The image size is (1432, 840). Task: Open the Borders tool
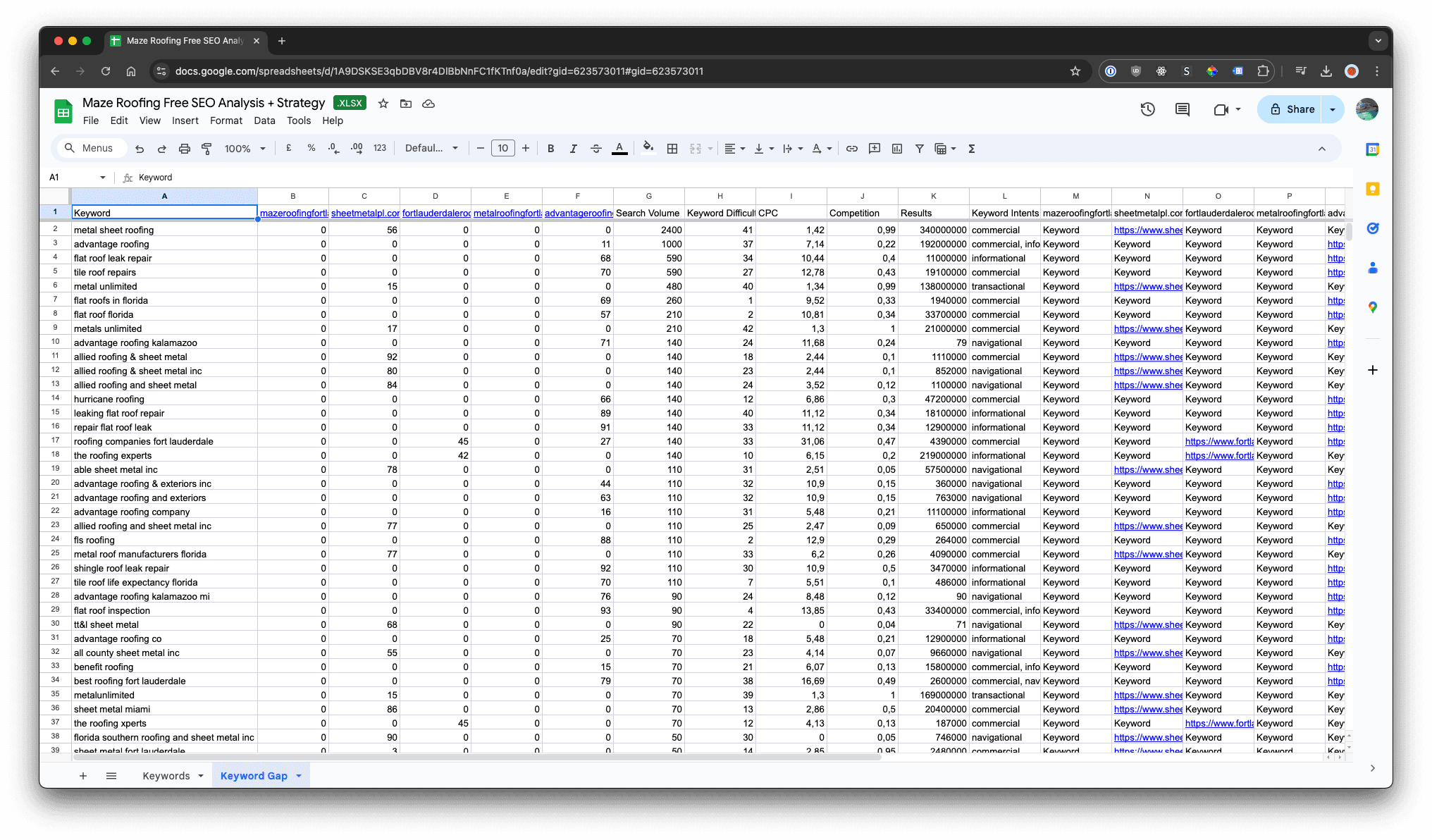(x=672, y=149)
